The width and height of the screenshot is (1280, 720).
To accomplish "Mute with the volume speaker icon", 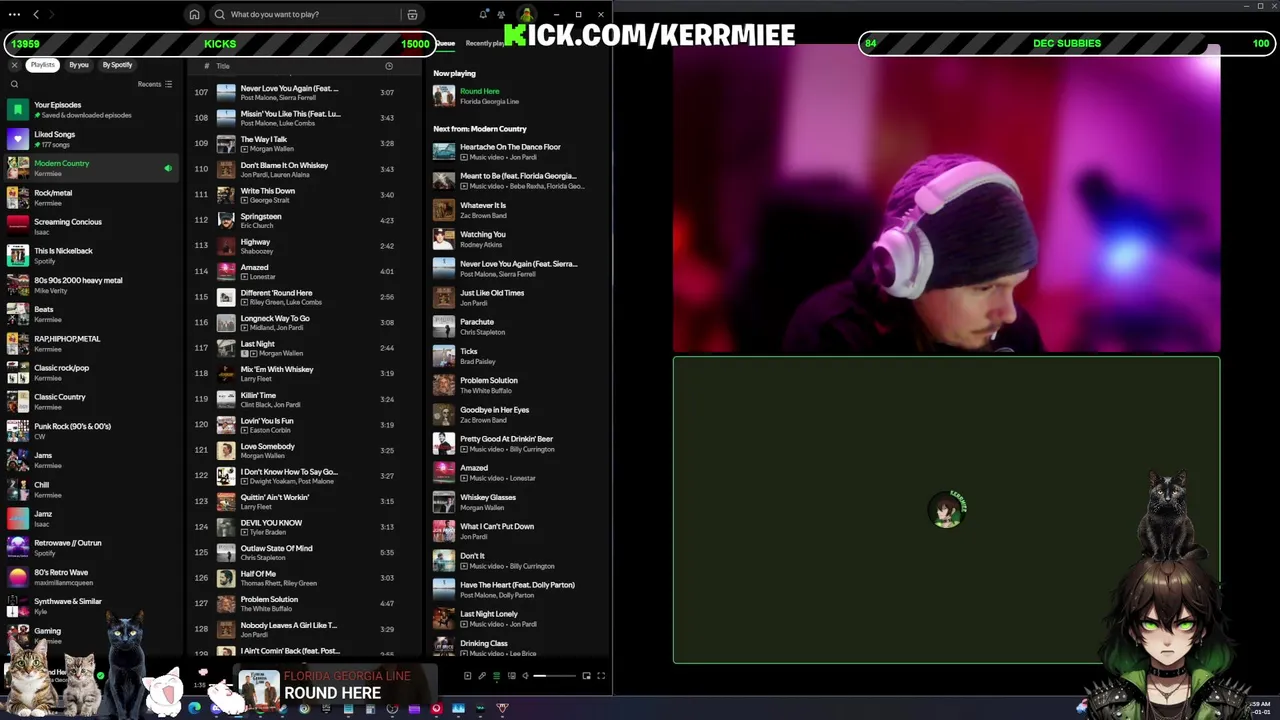I will 526,675.
